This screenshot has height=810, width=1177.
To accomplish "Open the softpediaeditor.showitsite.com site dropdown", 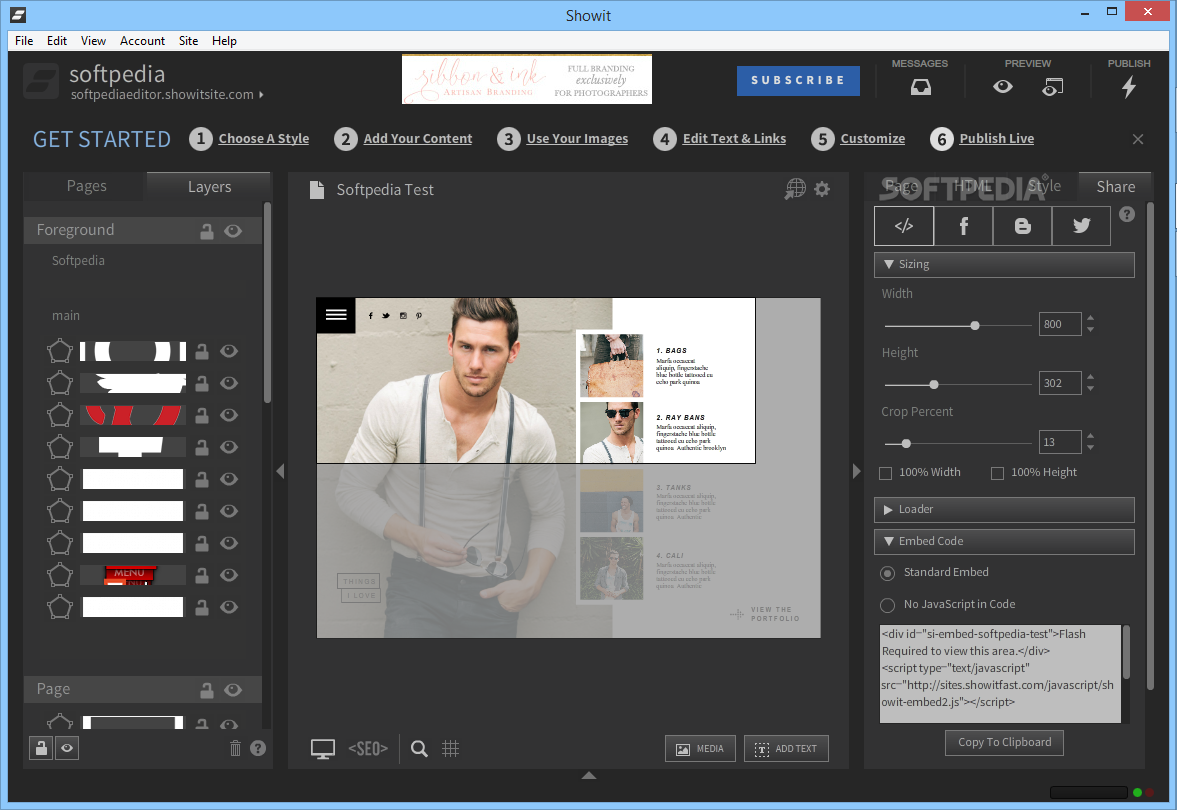I will [x=167, y=95].
